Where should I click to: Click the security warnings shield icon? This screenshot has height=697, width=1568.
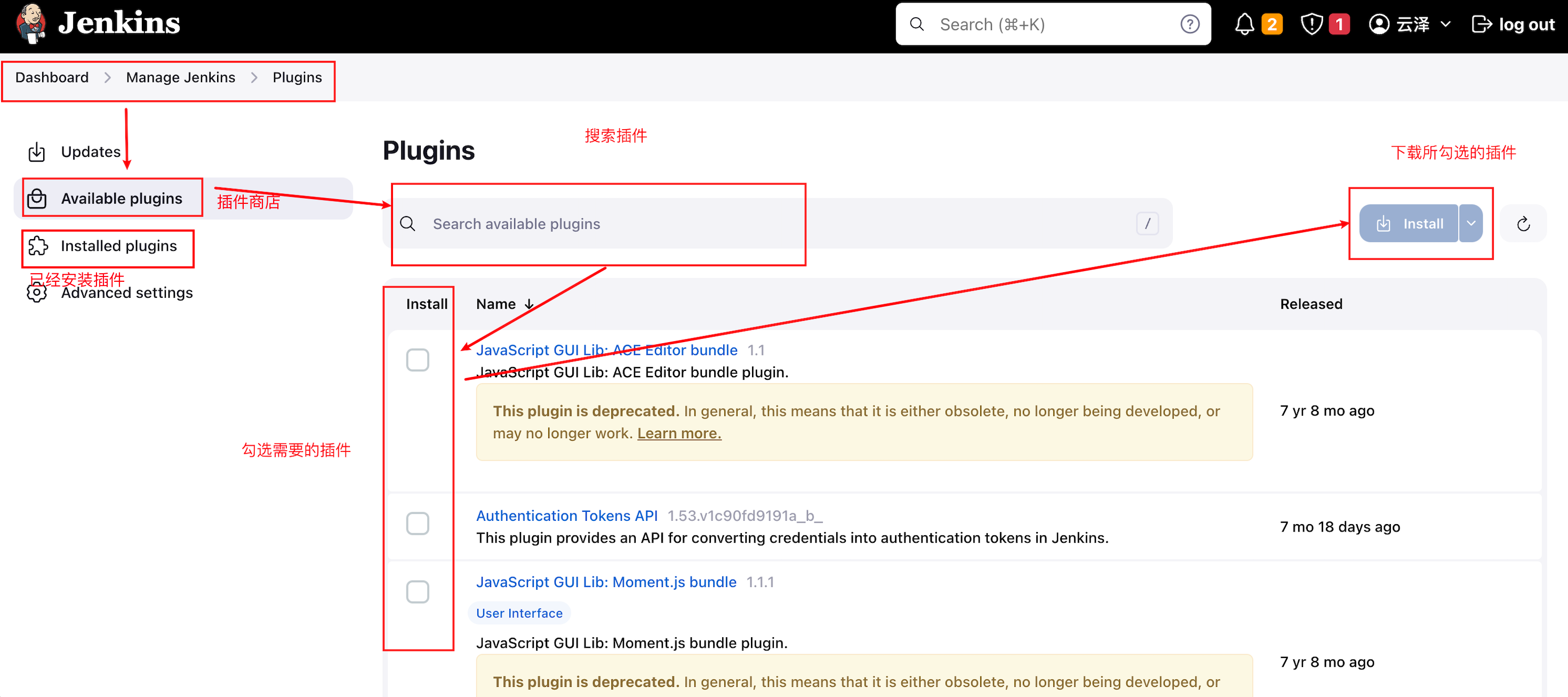(1312, 24)
